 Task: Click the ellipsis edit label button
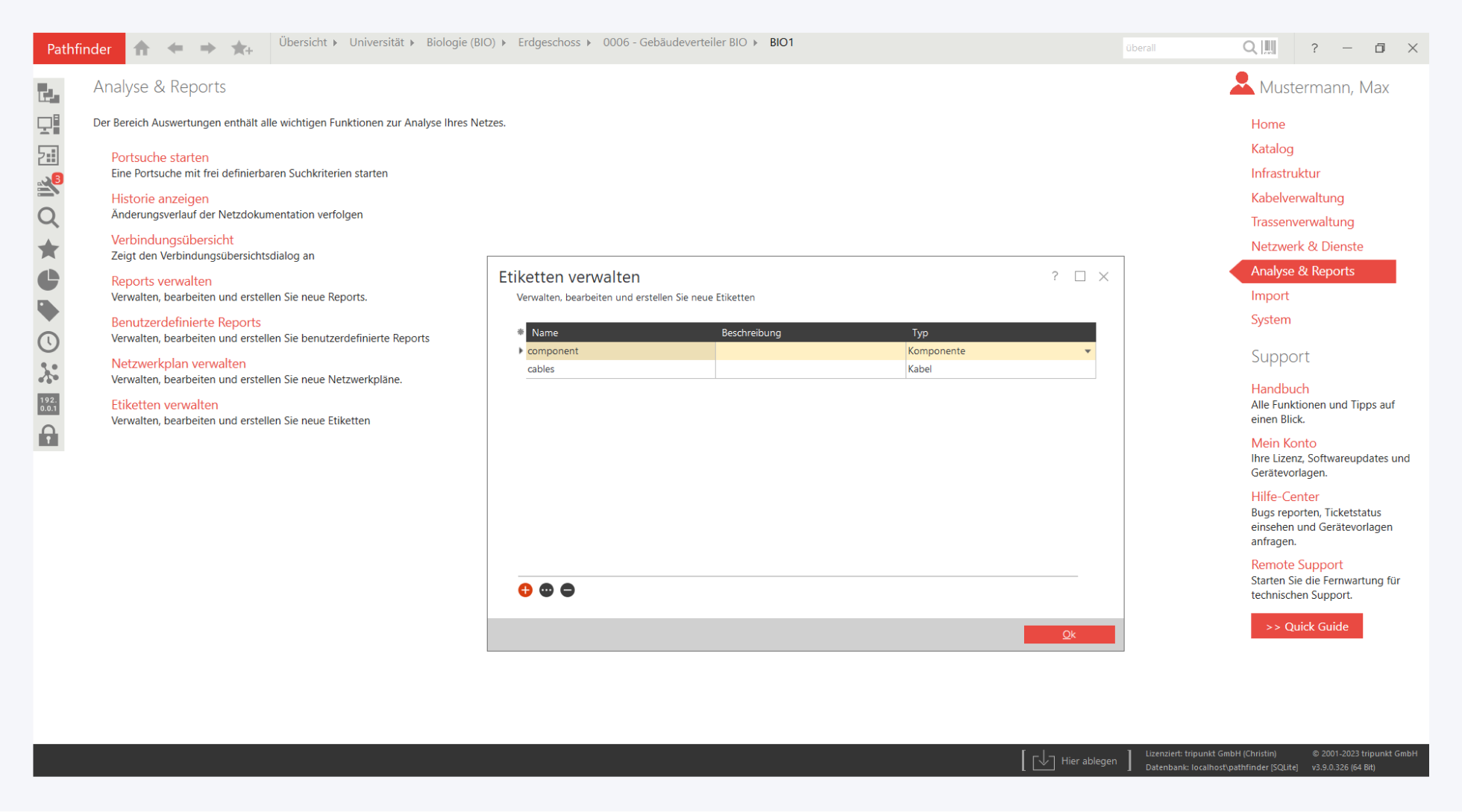pos(546,590)
